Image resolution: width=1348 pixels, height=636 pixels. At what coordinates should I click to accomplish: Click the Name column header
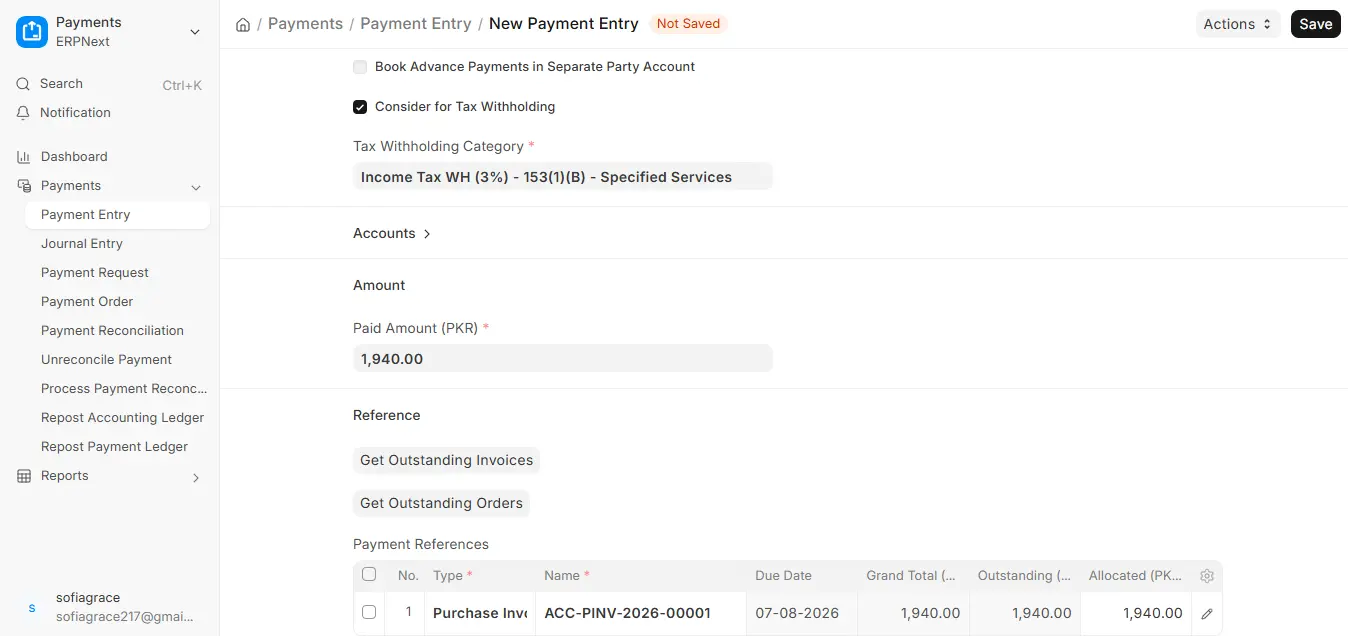[640, 576]
